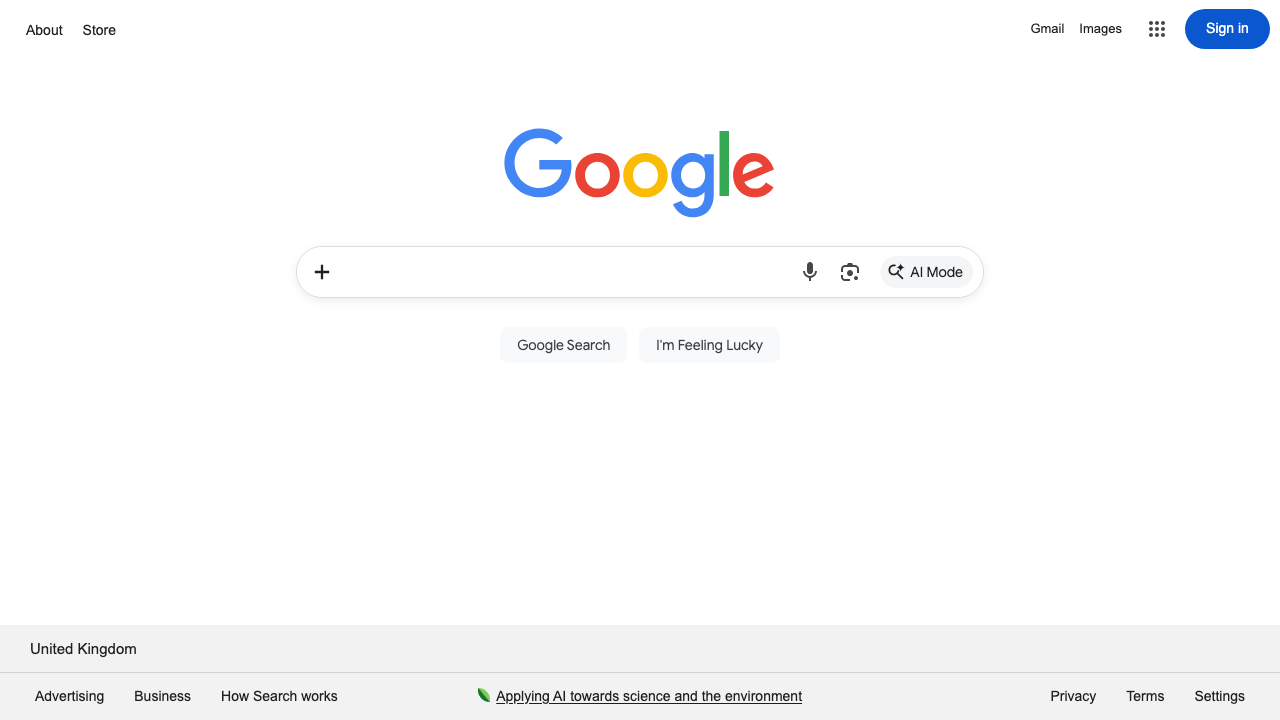Click the green leaf icon in footer
Image resolution: width=1280 pixels, height=720 pixels.
coord(484,695)
